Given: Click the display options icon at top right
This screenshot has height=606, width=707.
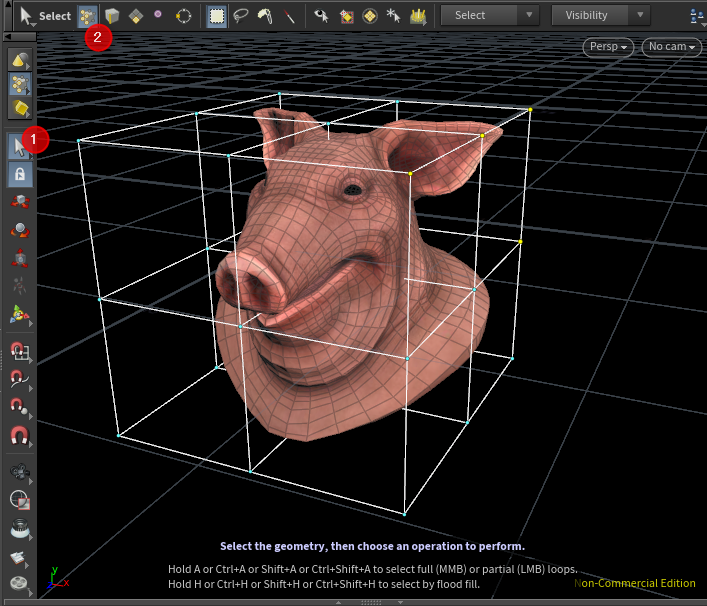Looking at the screenshot, I should coord(698,16).
